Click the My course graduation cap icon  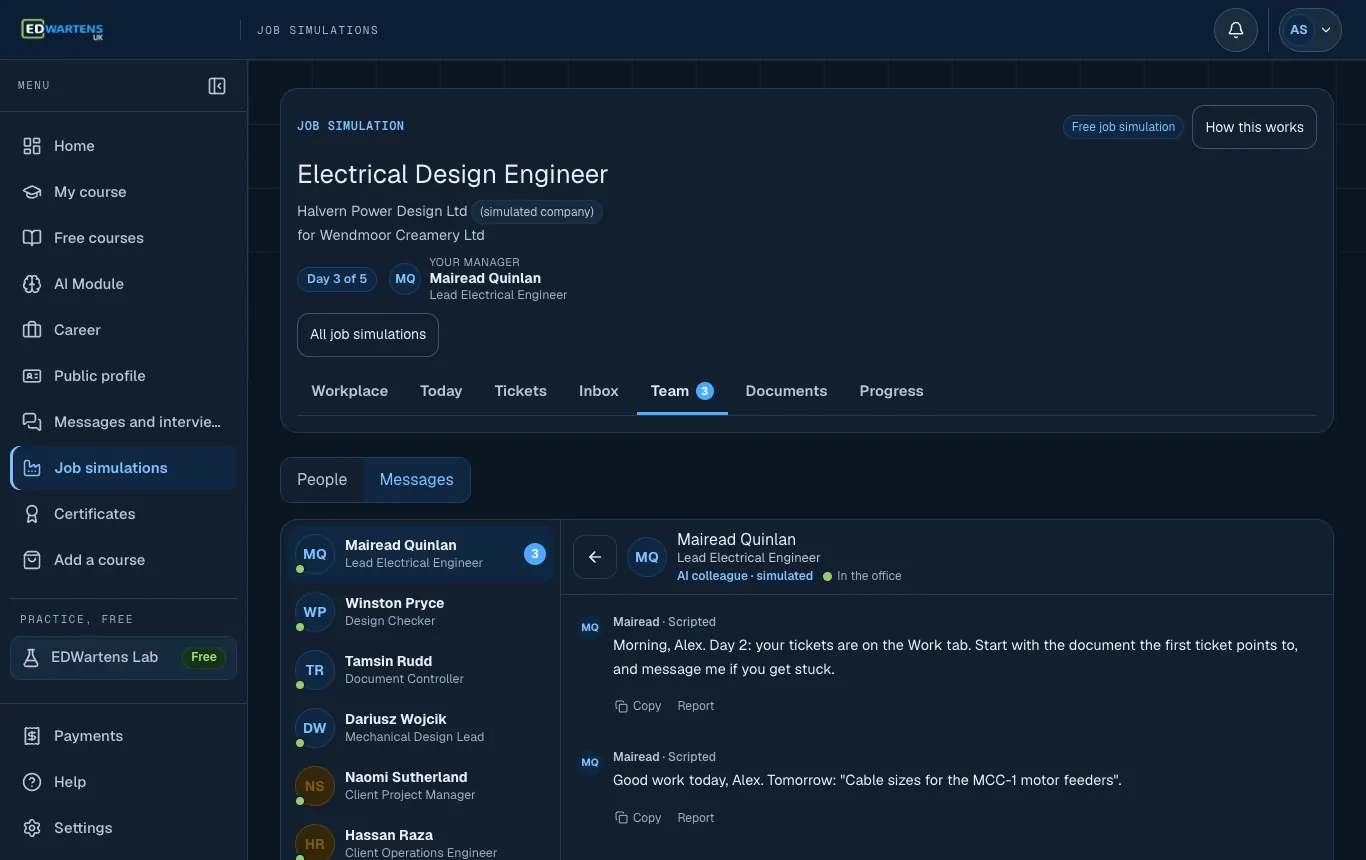[32, 192]
